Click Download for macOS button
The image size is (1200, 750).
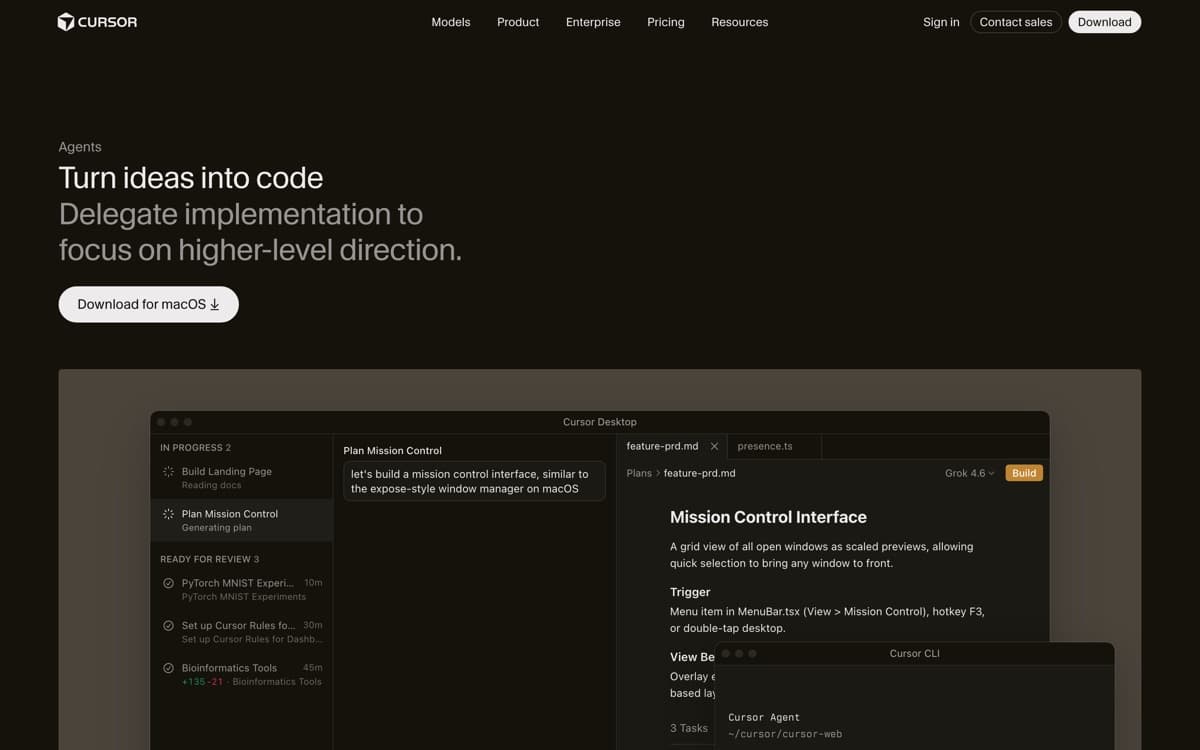(148, 304)
